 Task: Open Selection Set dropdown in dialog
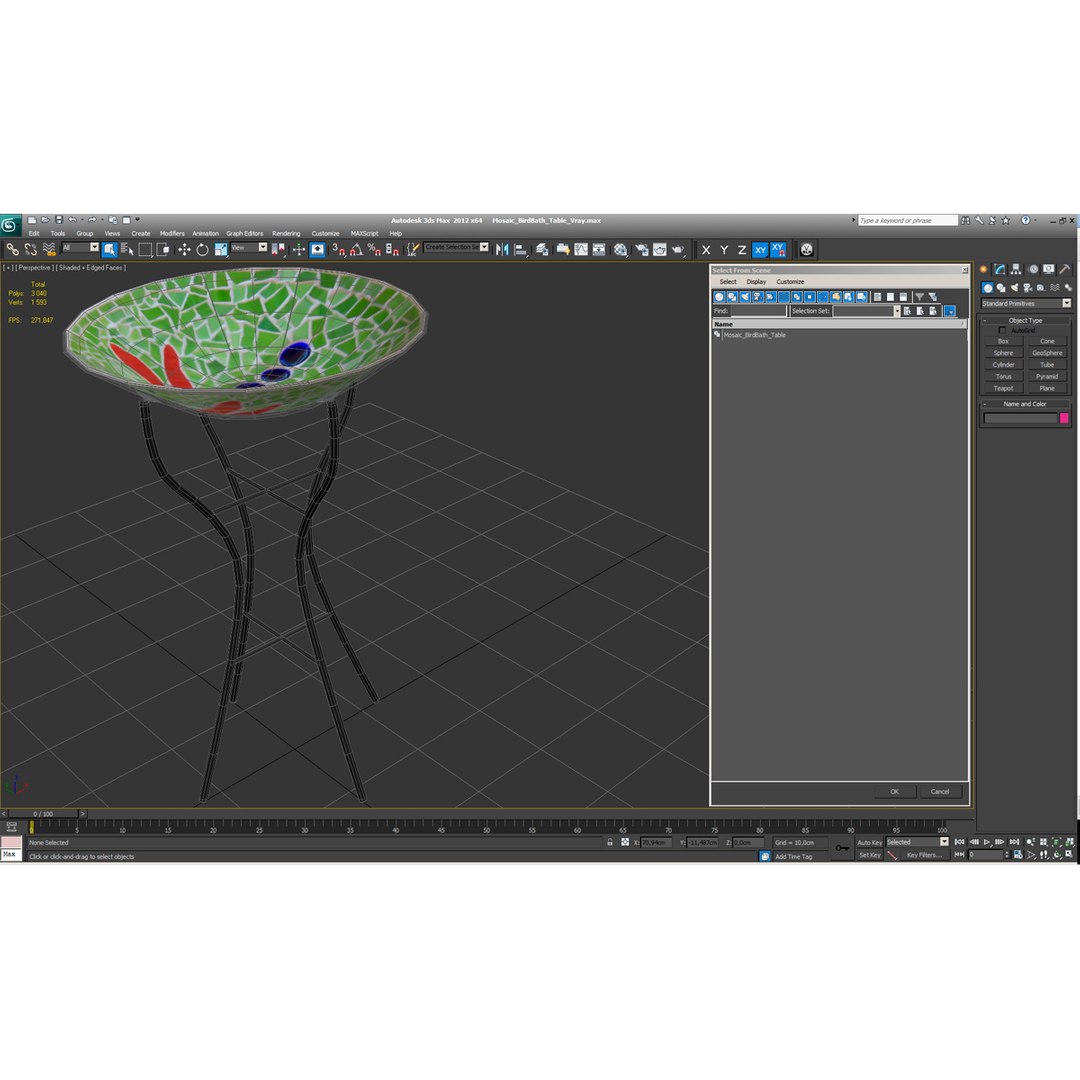click(x=866, y=311)
